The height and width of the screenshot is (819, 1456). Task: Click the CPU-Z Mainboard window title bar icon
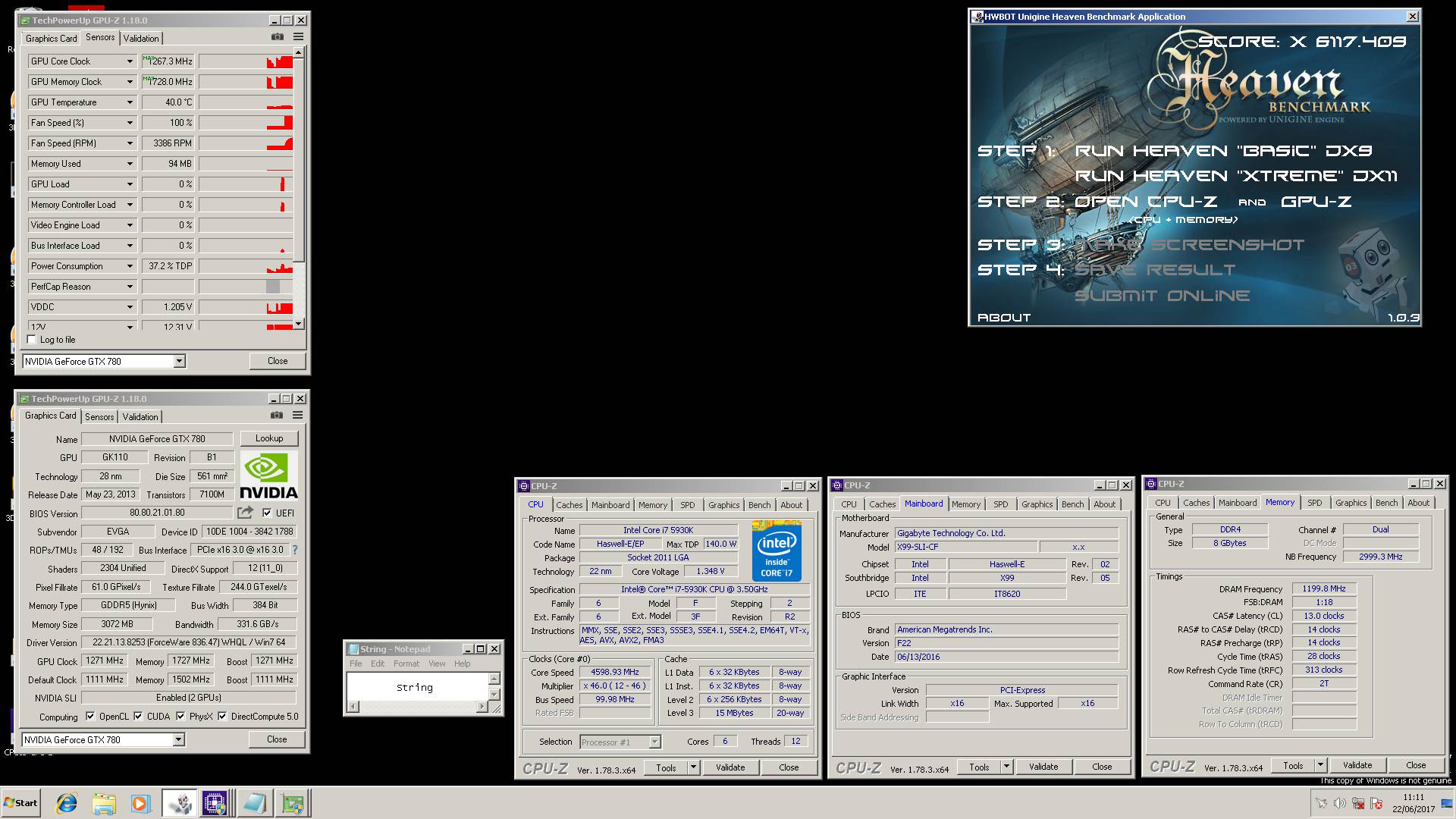pyautogui.click(x=837, y=485)
